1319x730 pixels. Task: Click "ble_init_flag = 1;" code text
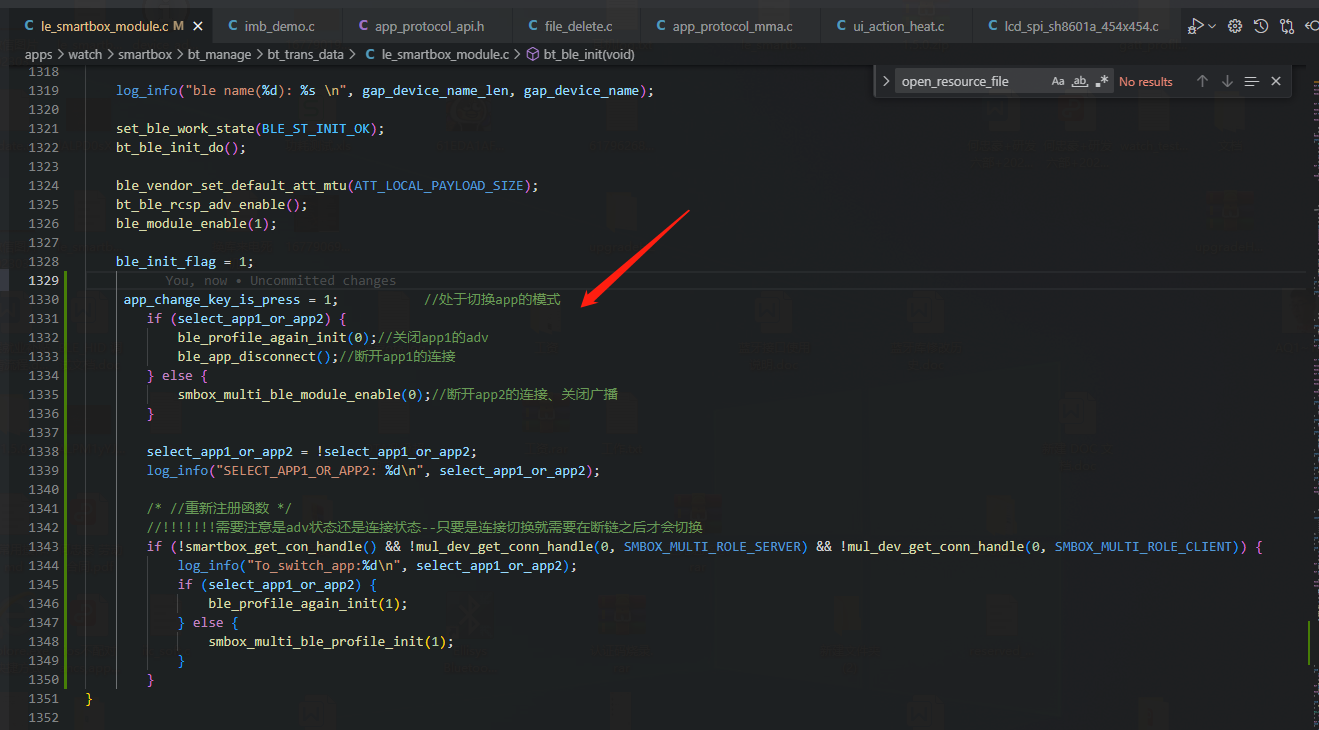click(x=185, y=262)
